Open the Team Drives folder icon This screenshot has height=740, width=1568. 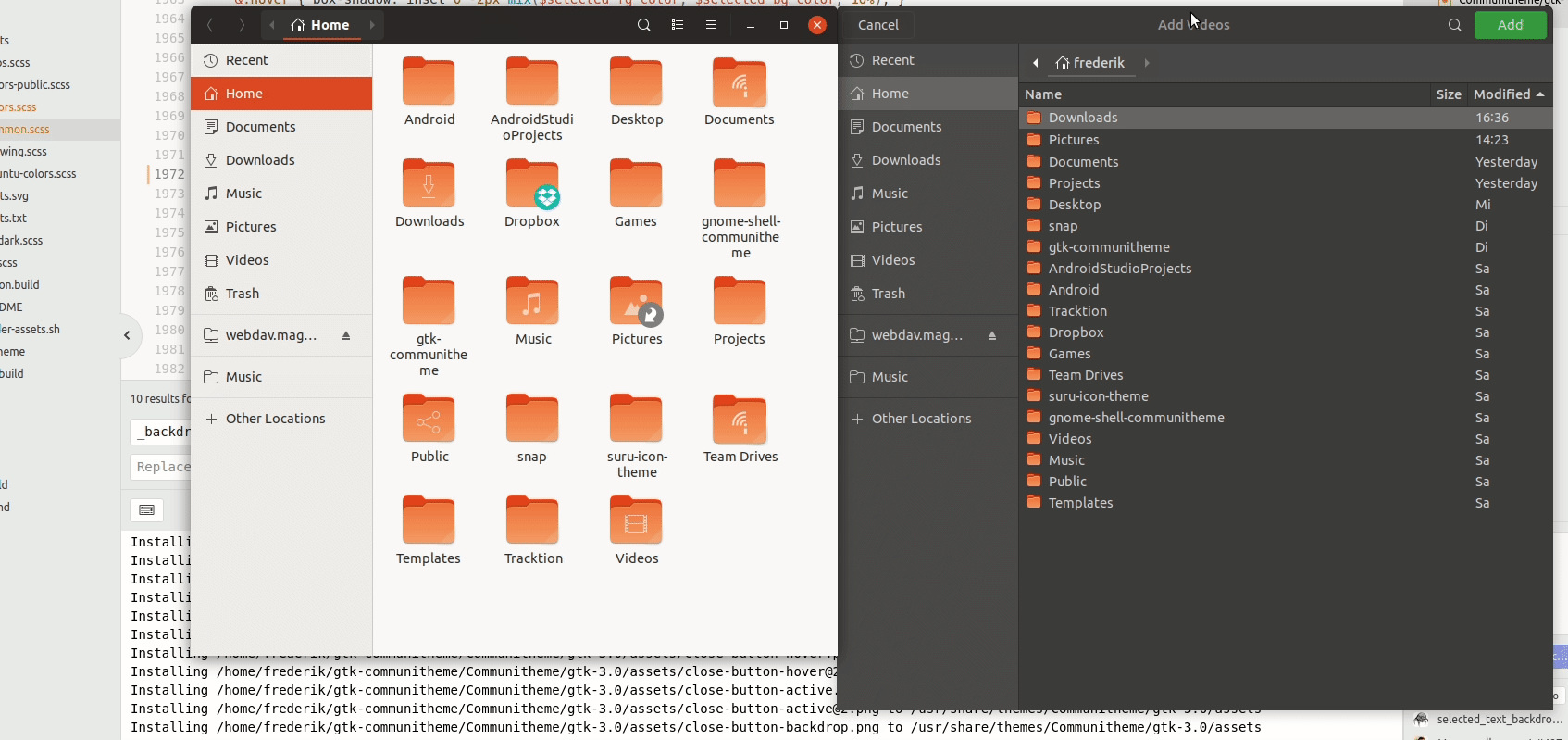point(740,419)
